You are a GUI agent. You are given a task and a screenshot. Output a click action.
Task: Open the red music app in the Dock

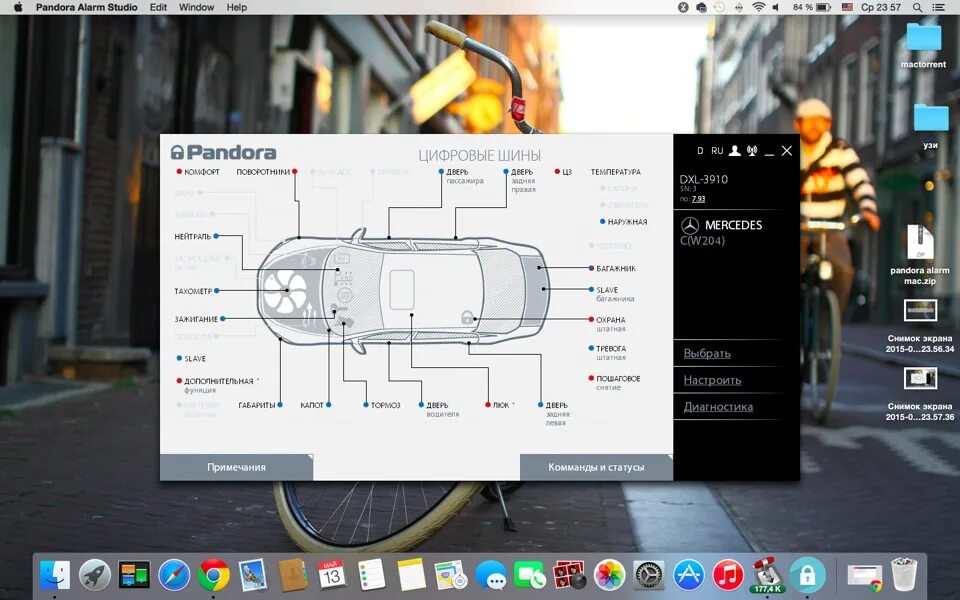[x=728, y=575]
